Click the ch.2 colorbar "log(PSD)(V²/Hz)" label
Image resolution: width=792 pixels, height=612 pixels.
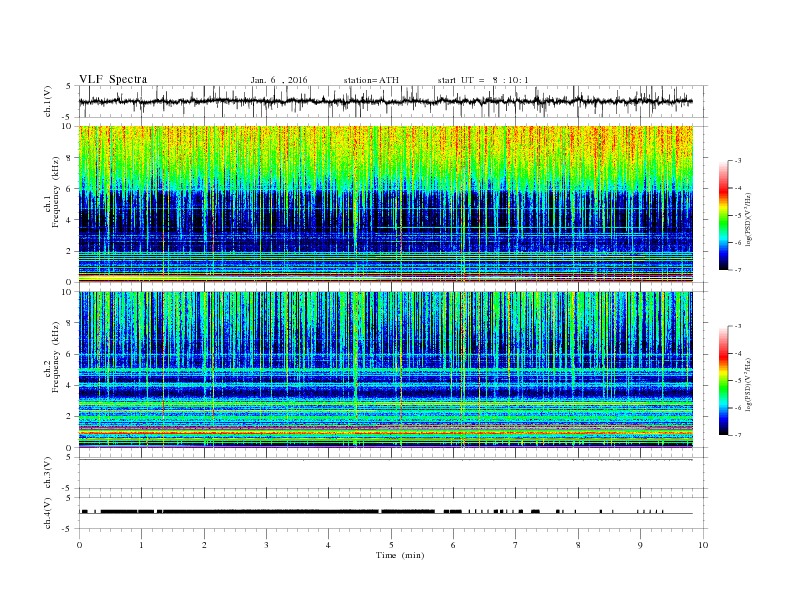(747, 384)
